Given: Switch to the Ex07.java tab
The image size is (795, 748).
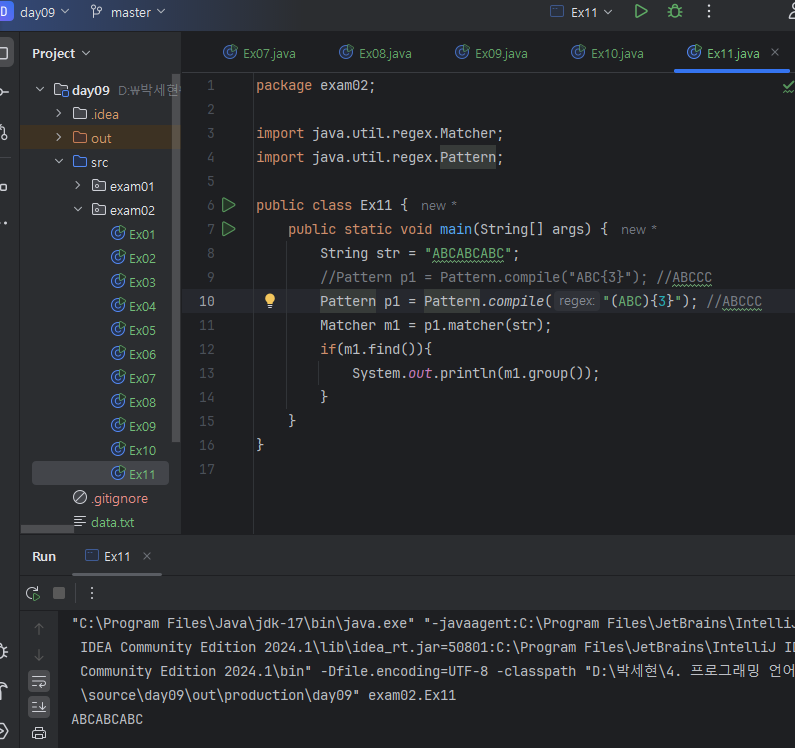Looking at the screenshot, I should click(x=259, y=53).
